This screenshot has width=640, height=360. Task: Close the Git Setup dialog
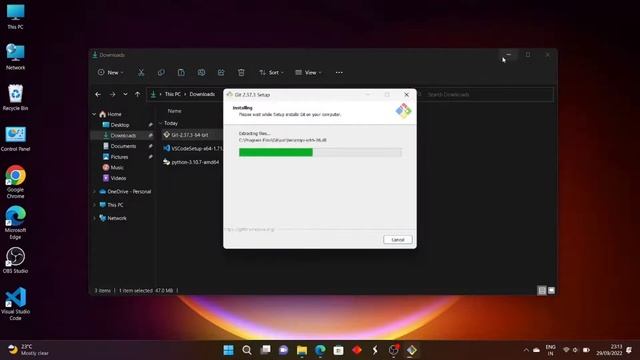coord(407,94)
